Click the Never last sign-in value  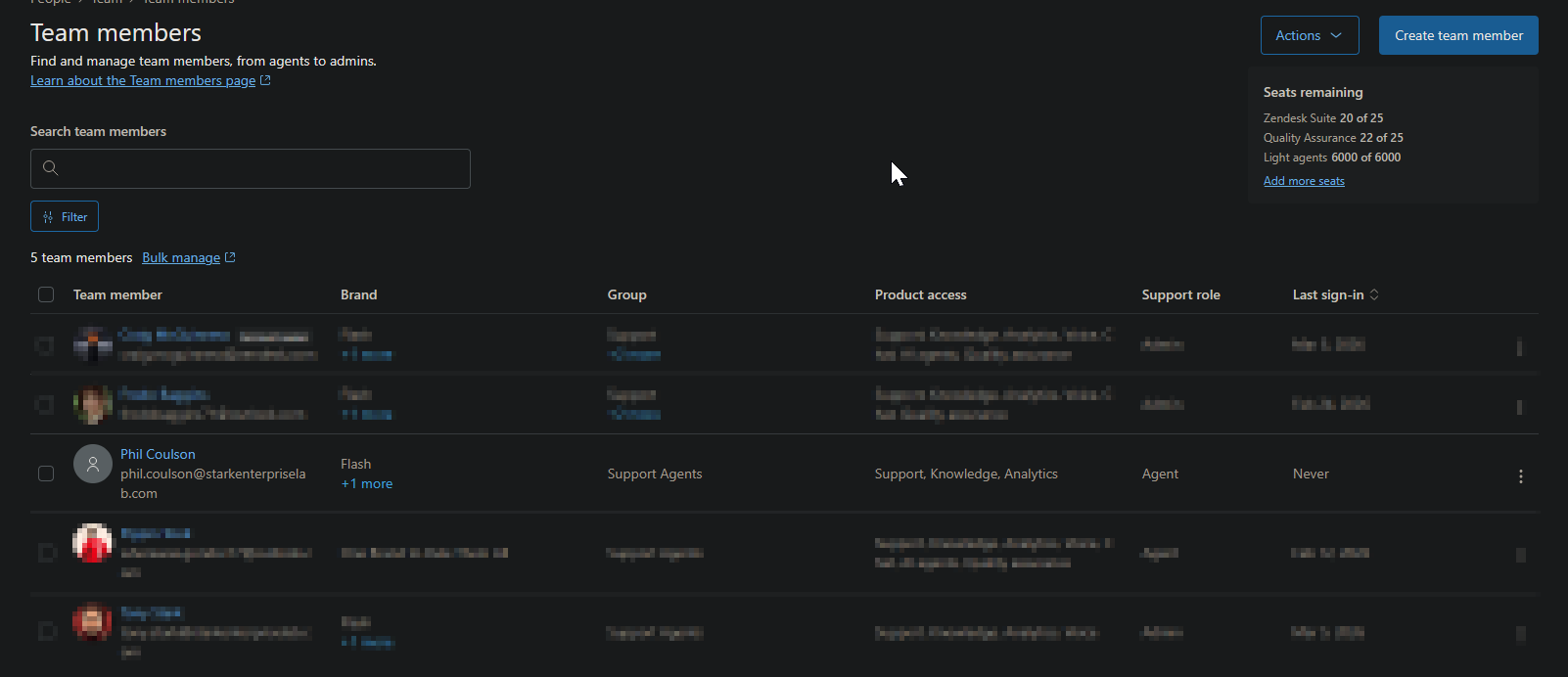[x=1311, y=474]
